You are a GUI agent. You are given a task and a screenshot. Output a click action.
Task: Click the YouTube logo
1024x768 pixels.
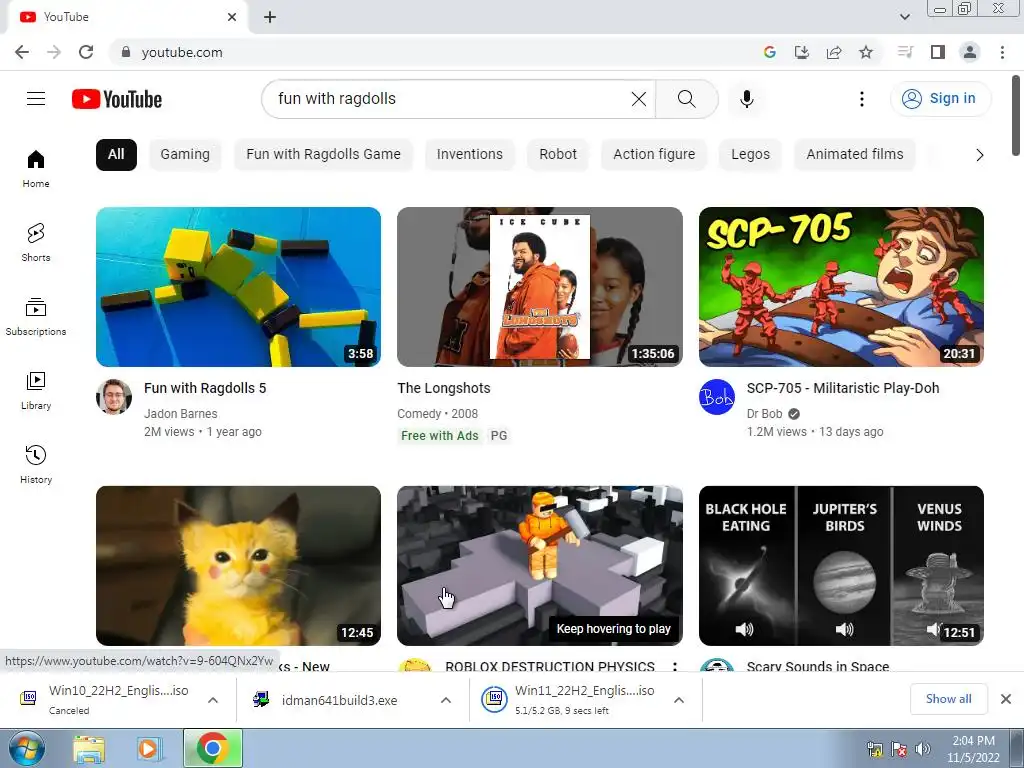coord(117,99)
